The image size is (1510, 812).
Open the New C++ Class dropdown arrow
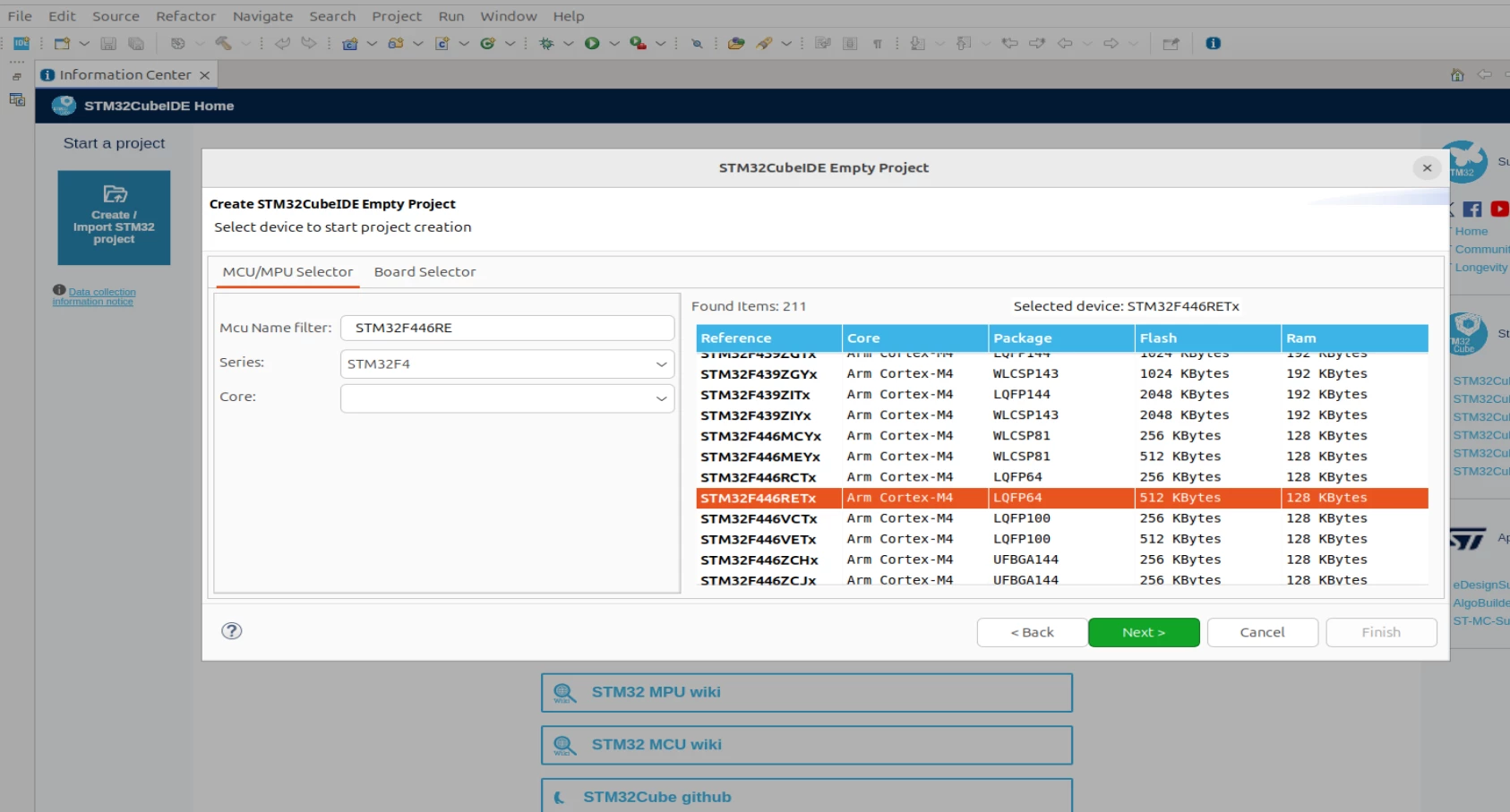coord(510,43)
